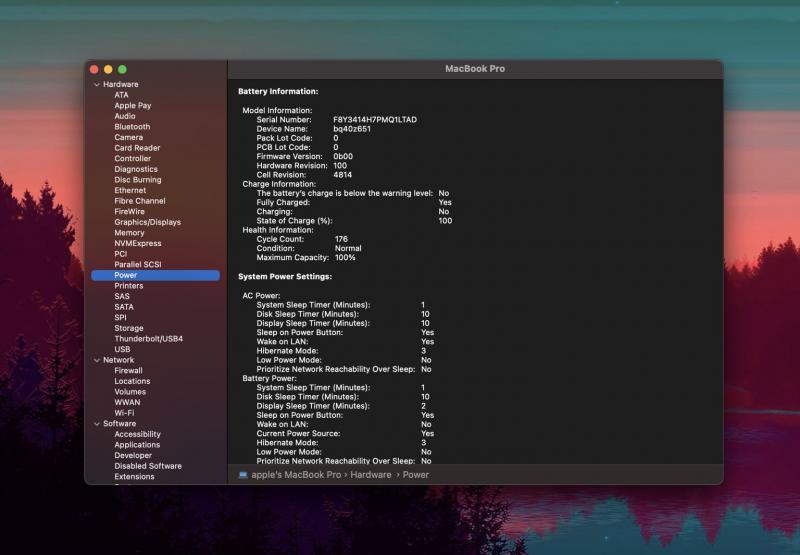This screenshot has height=555, width=800.
Task: Open Developer under Software
Action: [133, 456]
